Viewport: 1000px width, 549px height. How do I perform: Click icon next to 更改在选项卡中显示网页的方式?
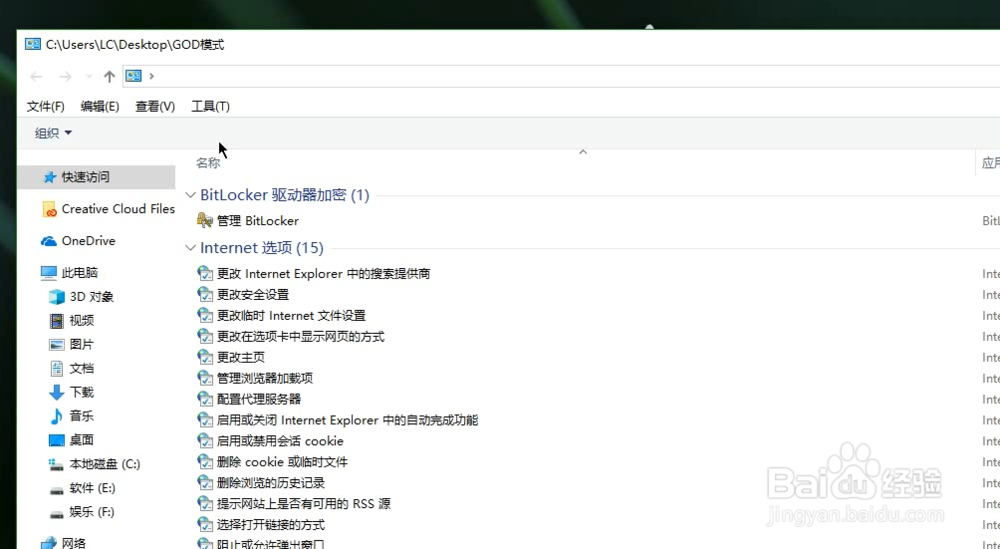coord(205,336)
